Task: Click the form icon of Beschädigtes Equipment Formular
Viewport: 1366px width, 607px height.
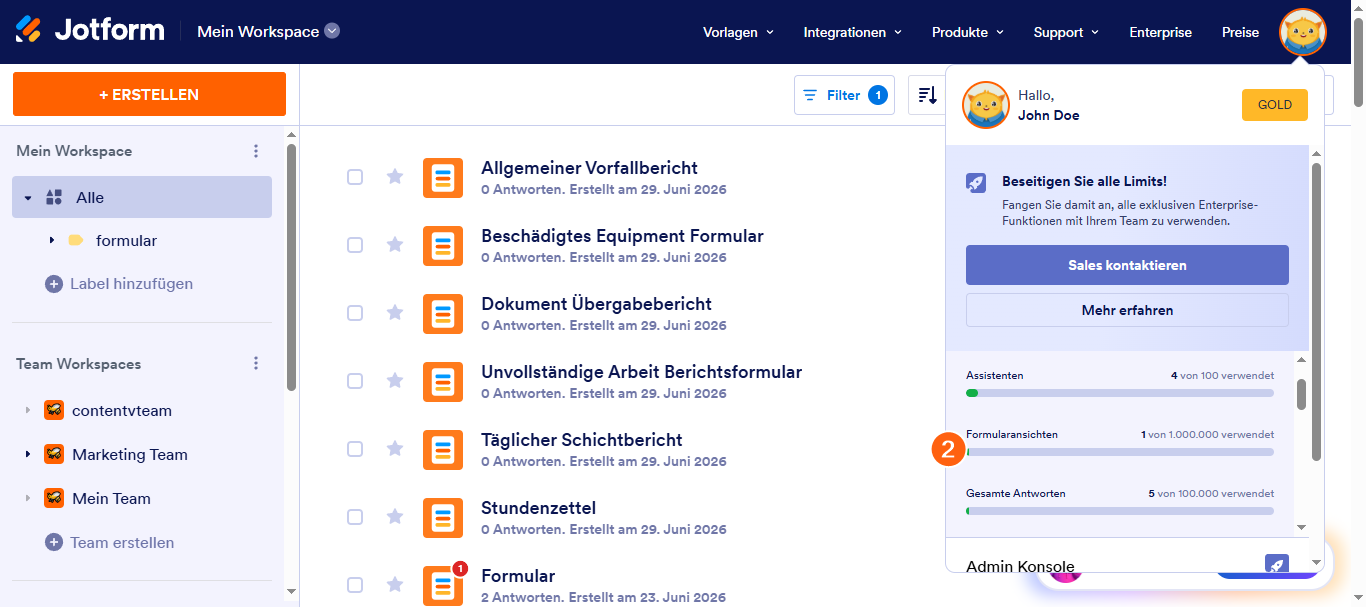Action: [443, 246]
